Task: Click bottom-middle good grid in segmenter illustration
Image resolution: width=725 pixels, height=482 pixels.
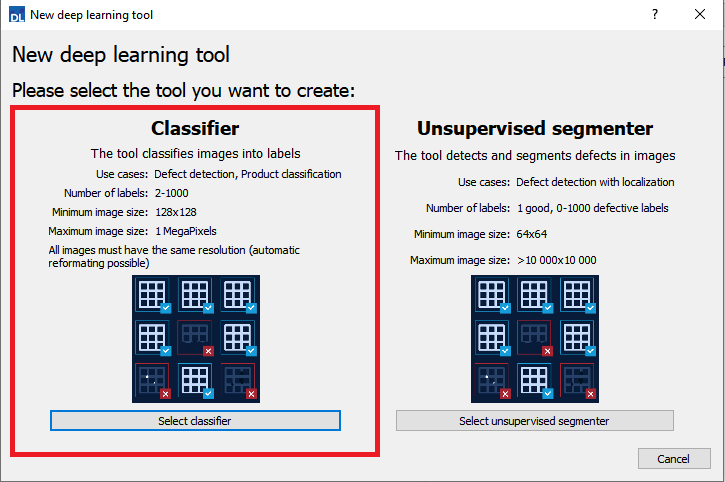Action: (535, 381)
